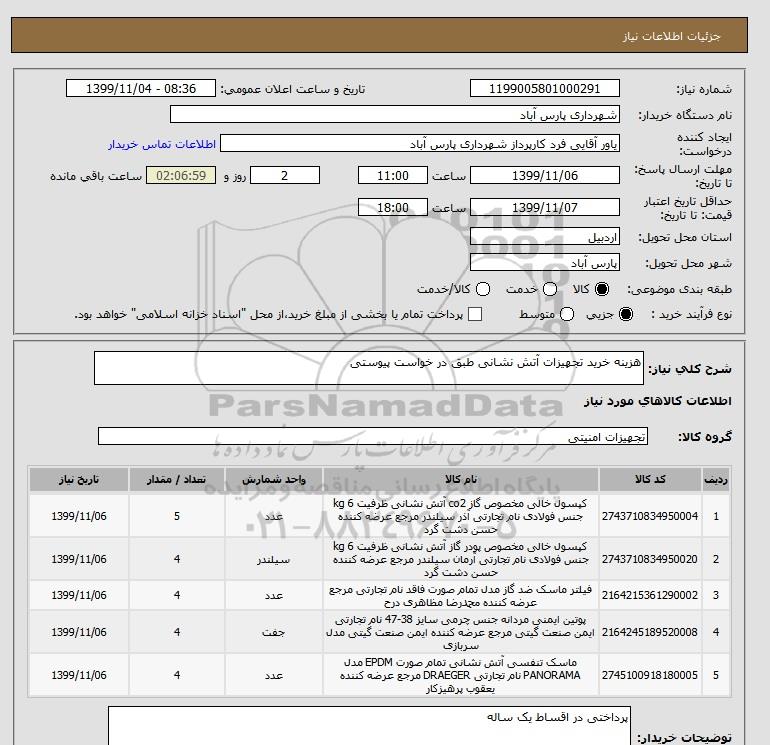Click the response deadline date 1399/11/06 field
The width and height of the screenshot is (770, 745).
[545, 175]
